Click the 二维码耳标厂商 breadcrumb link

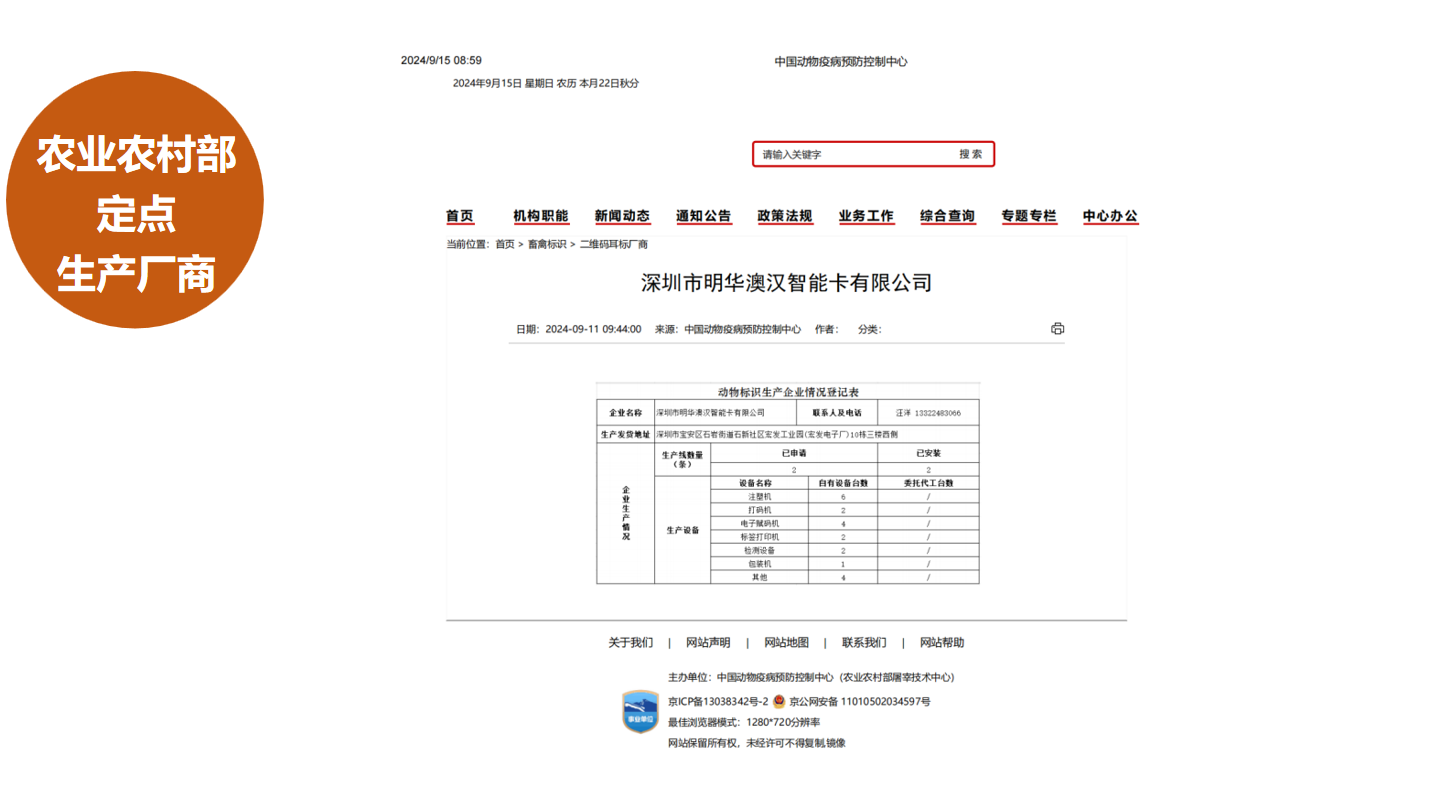point(614,244)
